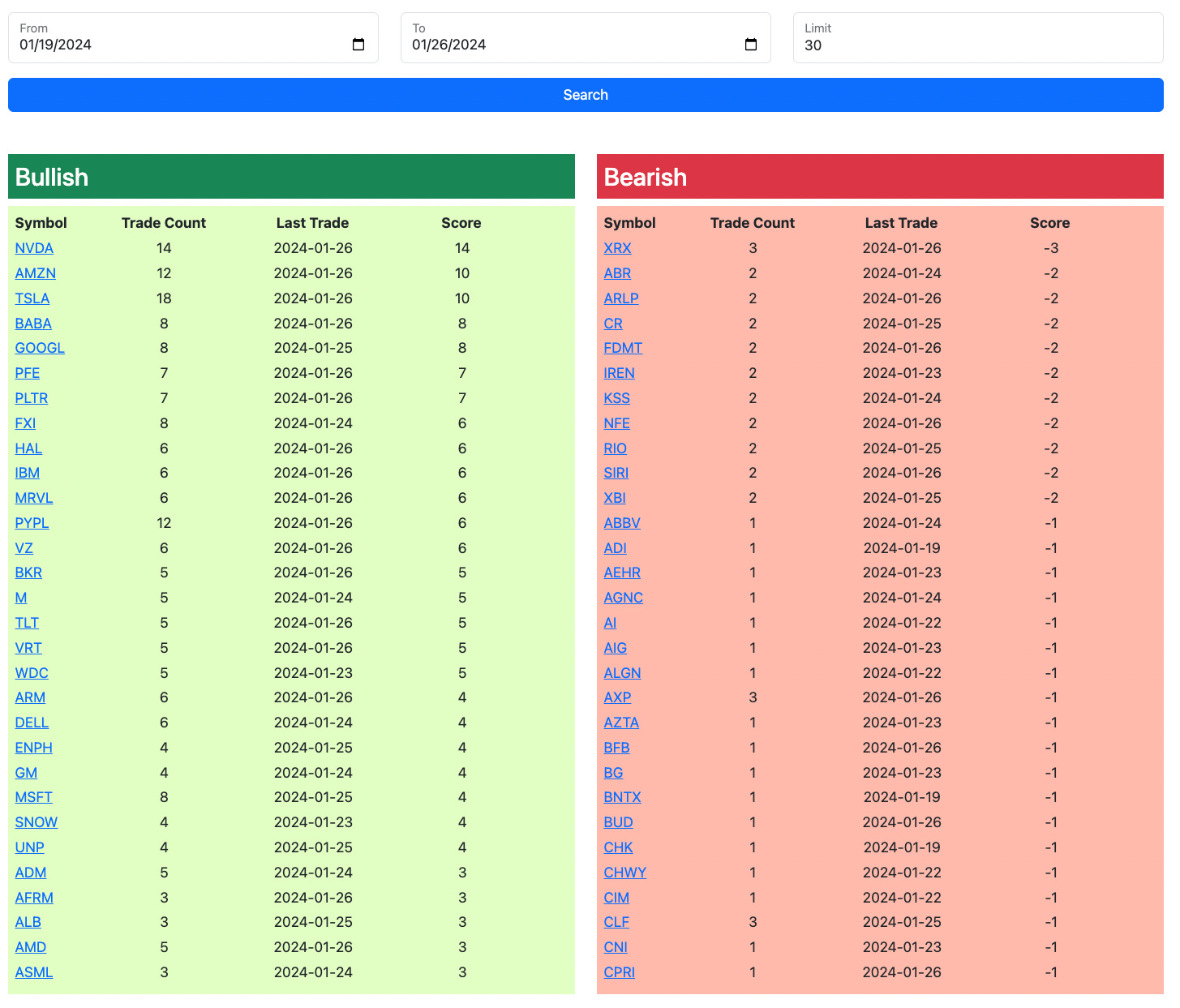
Task: Click the From date field showing 01/19/2024
Action: pyautogui.click(x=193, y=37)
